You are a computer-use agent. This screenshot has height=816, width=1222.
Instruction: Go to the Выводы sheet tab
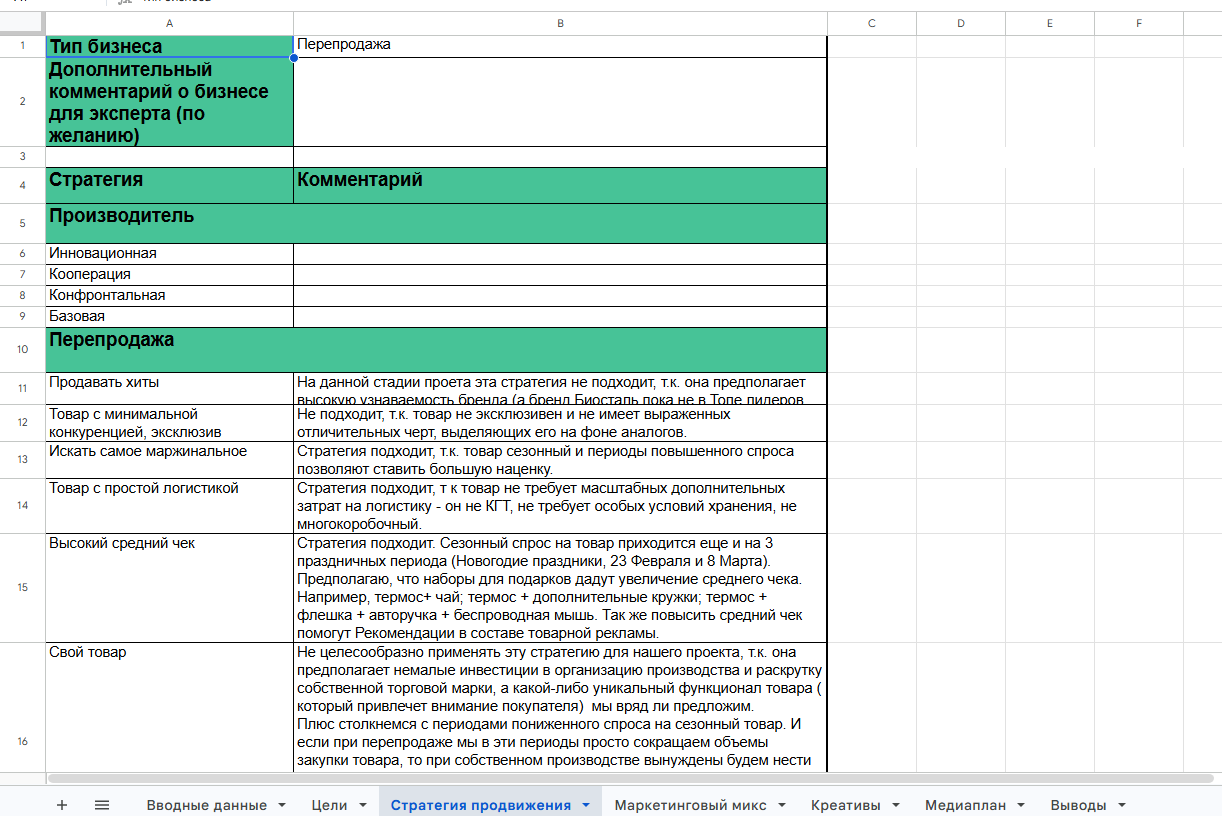click(1079, 805)
